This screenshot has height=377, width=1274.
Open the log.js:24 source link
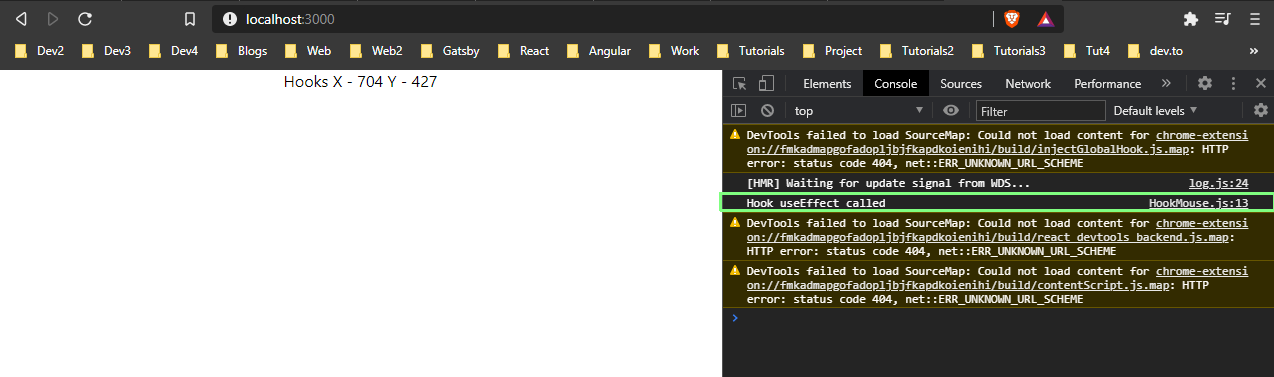pos(1218,183)
